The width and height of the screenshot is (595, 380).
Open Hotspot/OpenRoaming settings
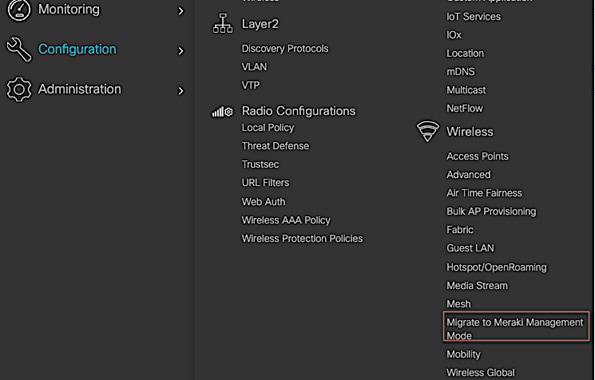(x=497, y=267)
